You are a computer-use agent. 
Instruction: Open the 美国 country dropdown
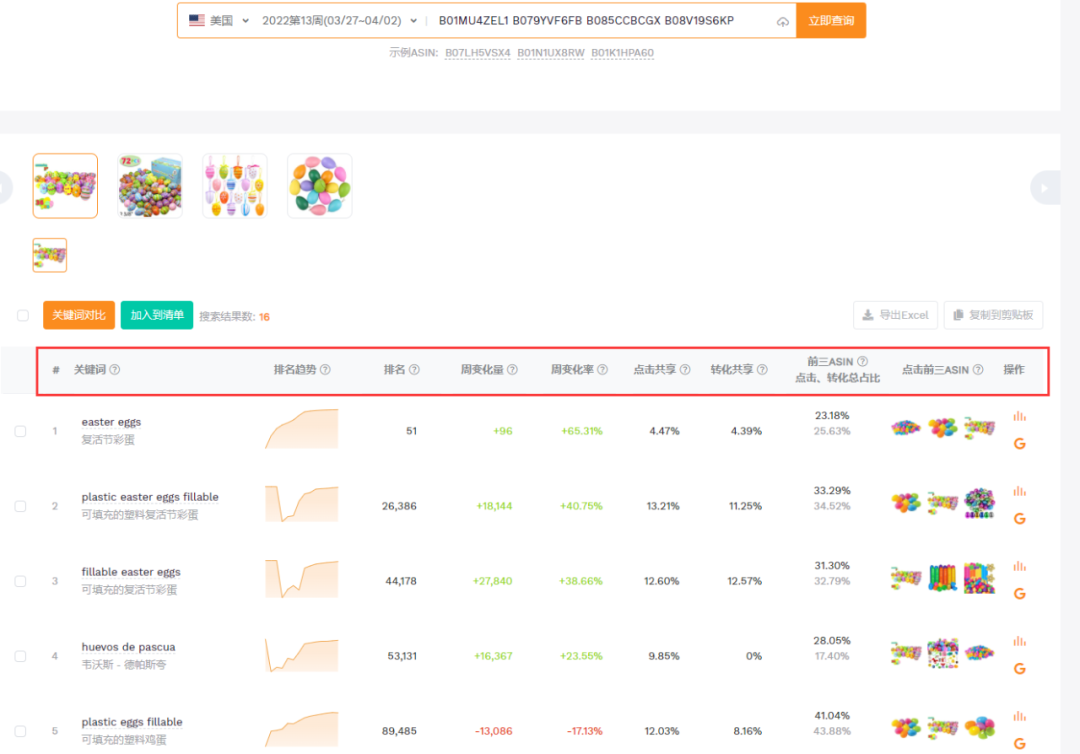[218, 20]
